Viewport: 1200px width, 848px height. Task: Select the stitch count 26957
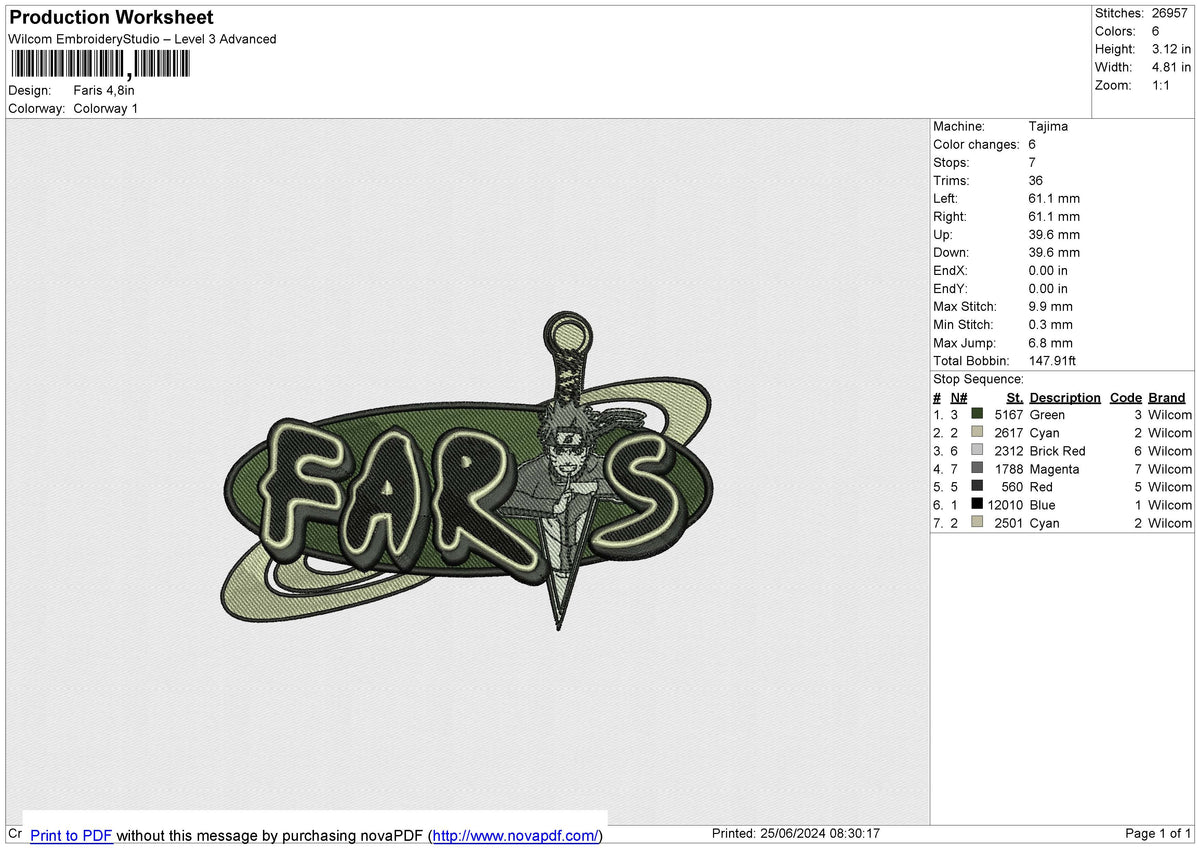click(x=1169, y=13)
